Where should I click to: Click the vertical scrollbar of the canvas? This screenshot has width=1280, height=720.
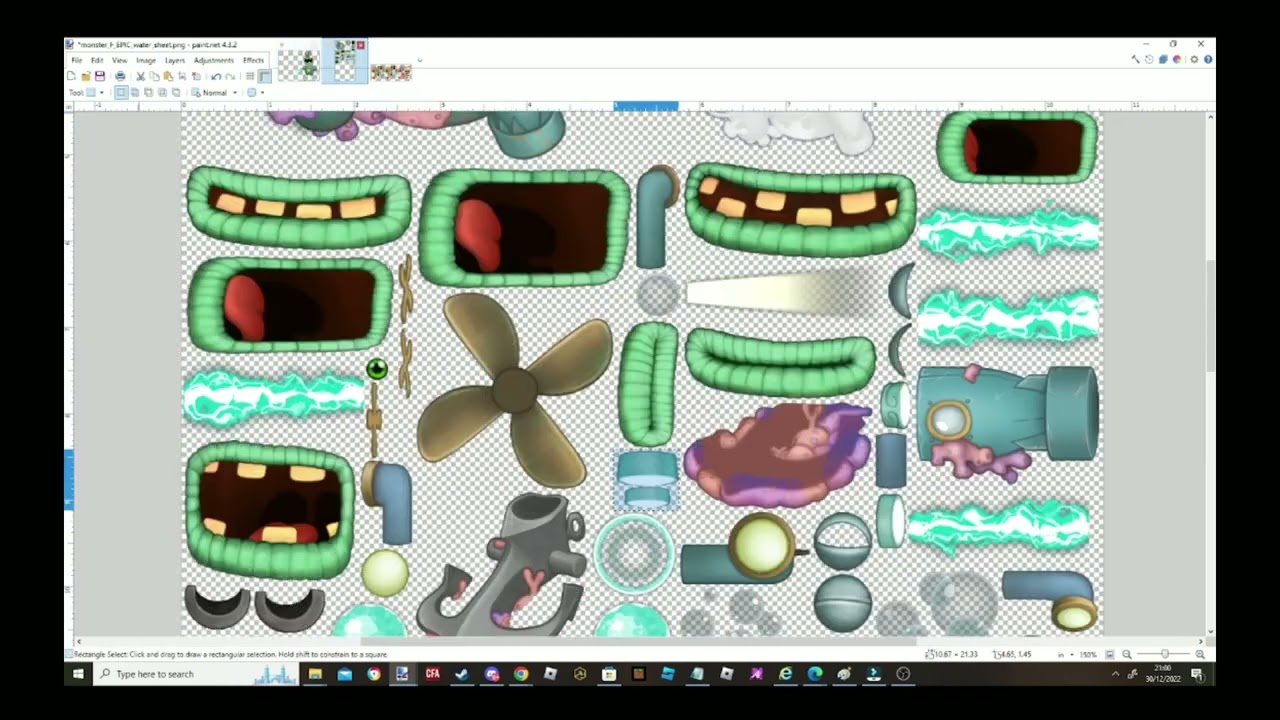[x=1210, y=315]
